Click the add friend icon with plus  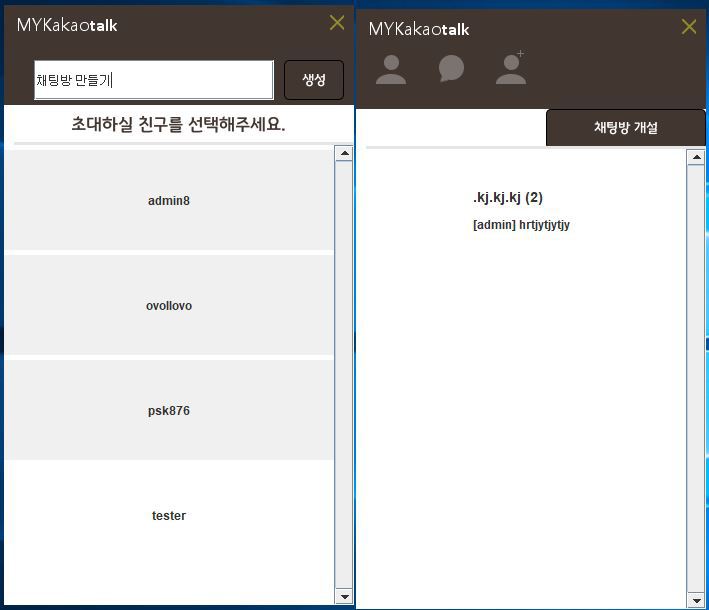tap(511, 67)
